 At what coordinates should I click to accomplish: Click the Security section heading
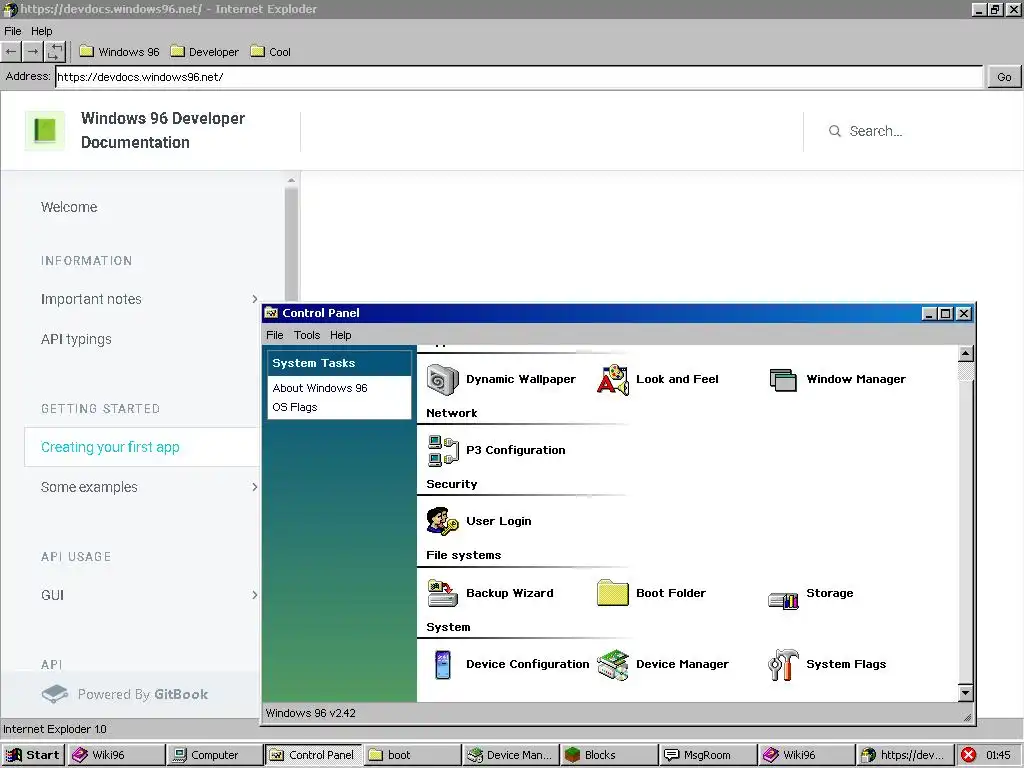452,484
